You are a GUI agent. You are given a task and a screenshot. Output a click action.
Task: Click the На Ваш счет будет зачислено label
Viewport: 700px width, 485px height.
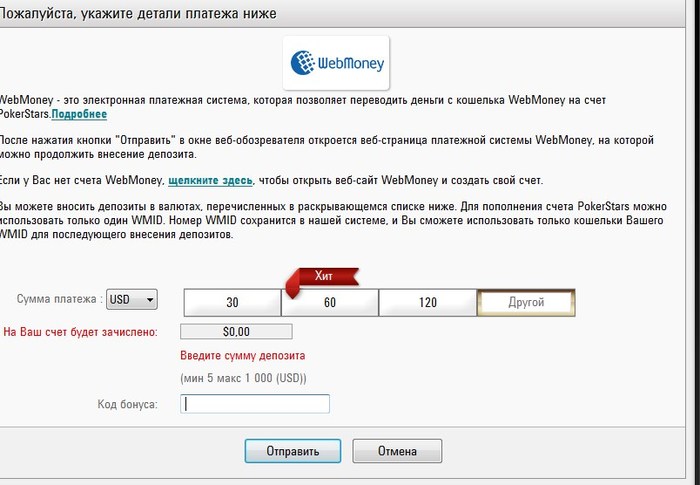point(80,332)
